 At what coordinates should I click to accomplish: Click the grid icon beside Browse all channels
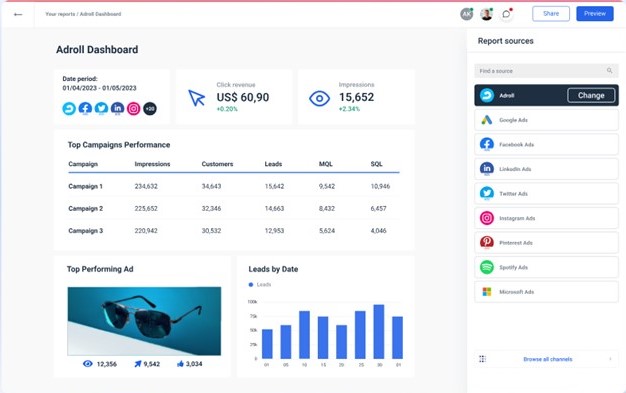482,359
